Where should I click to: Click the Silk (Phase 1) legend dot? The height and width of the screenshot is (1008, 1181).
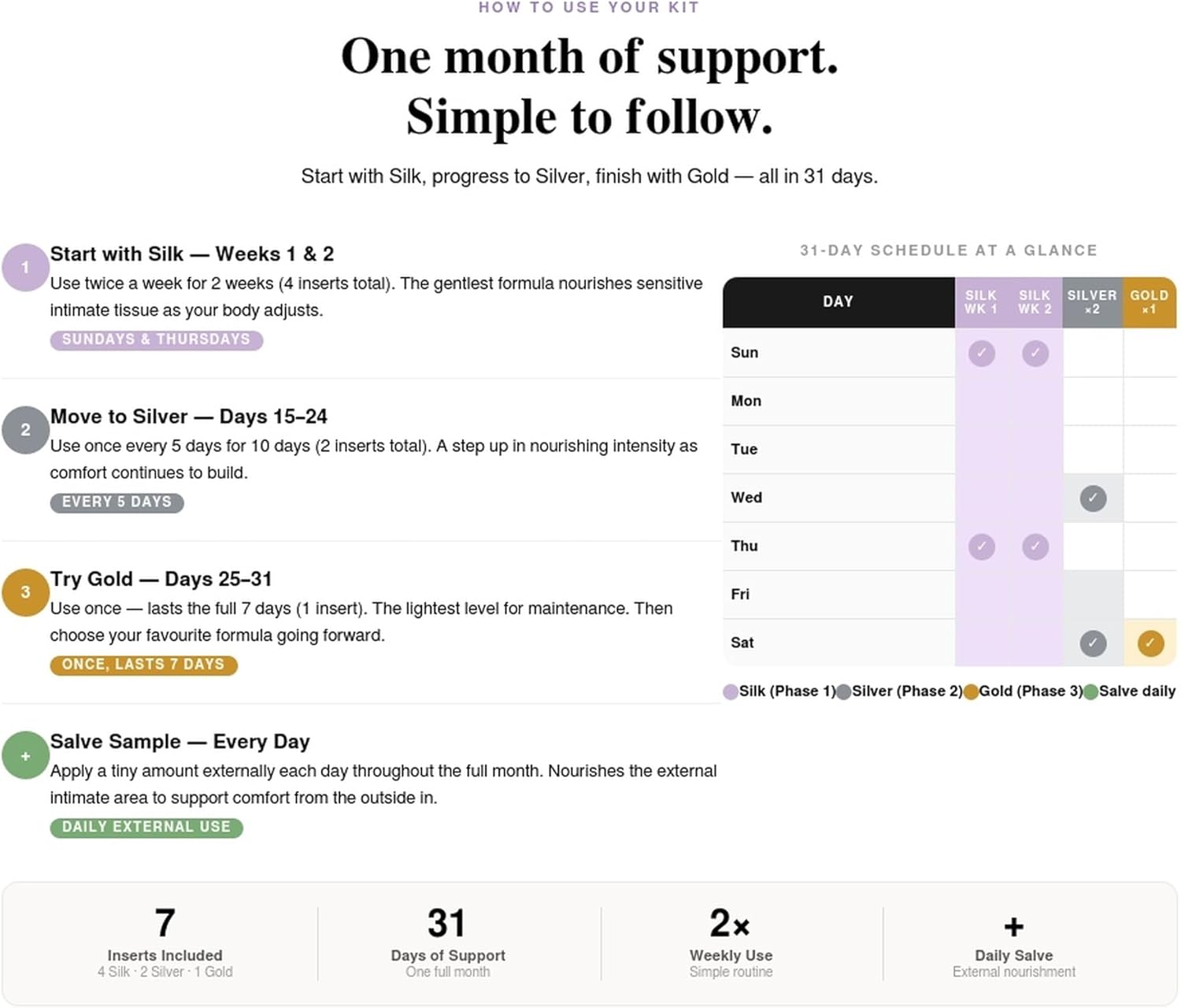click(x=731, y=691)
